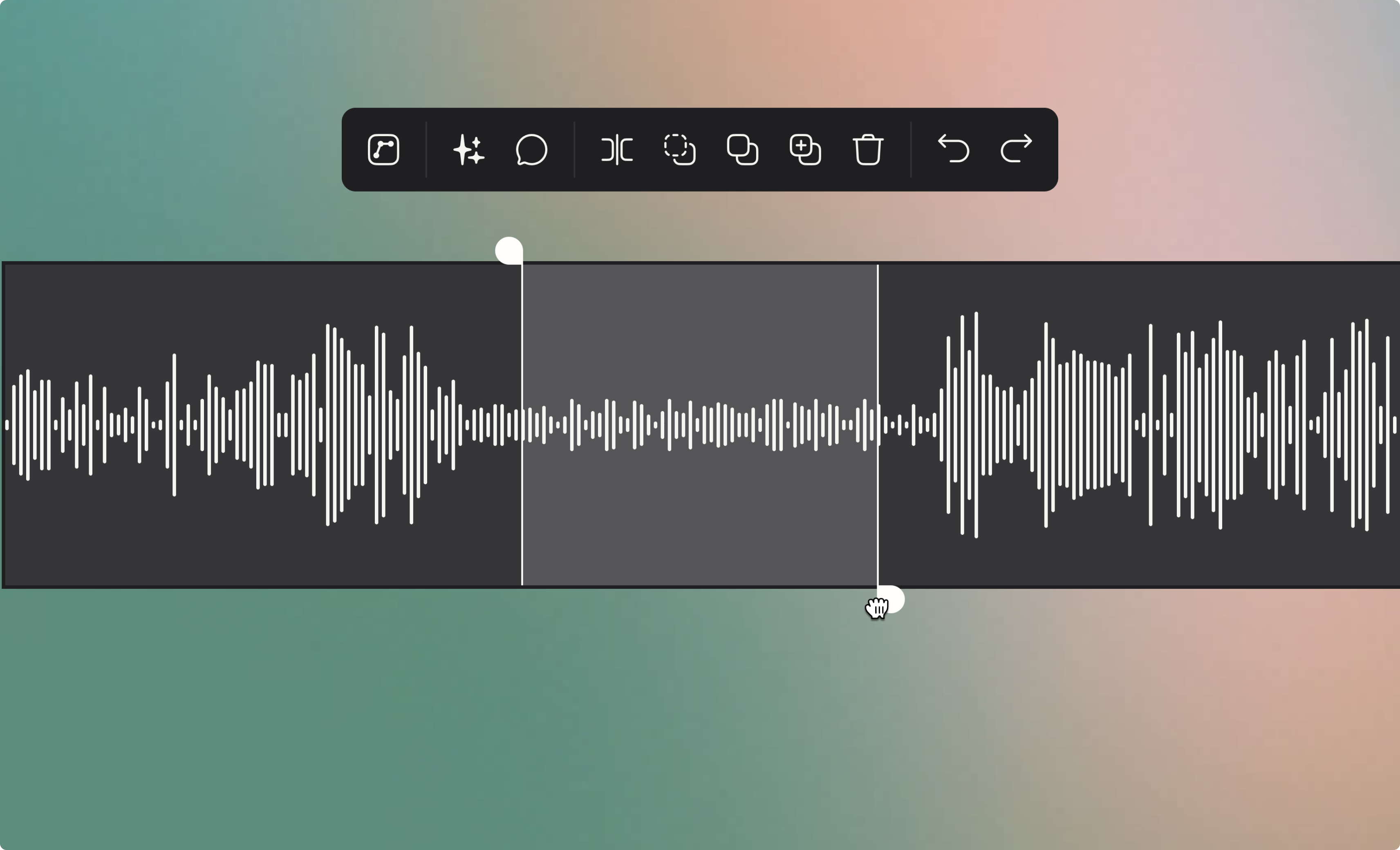Click the waveform right of the selection
The width and height of the screenshot is (1400, 850).
click(x=1139, y=425)
